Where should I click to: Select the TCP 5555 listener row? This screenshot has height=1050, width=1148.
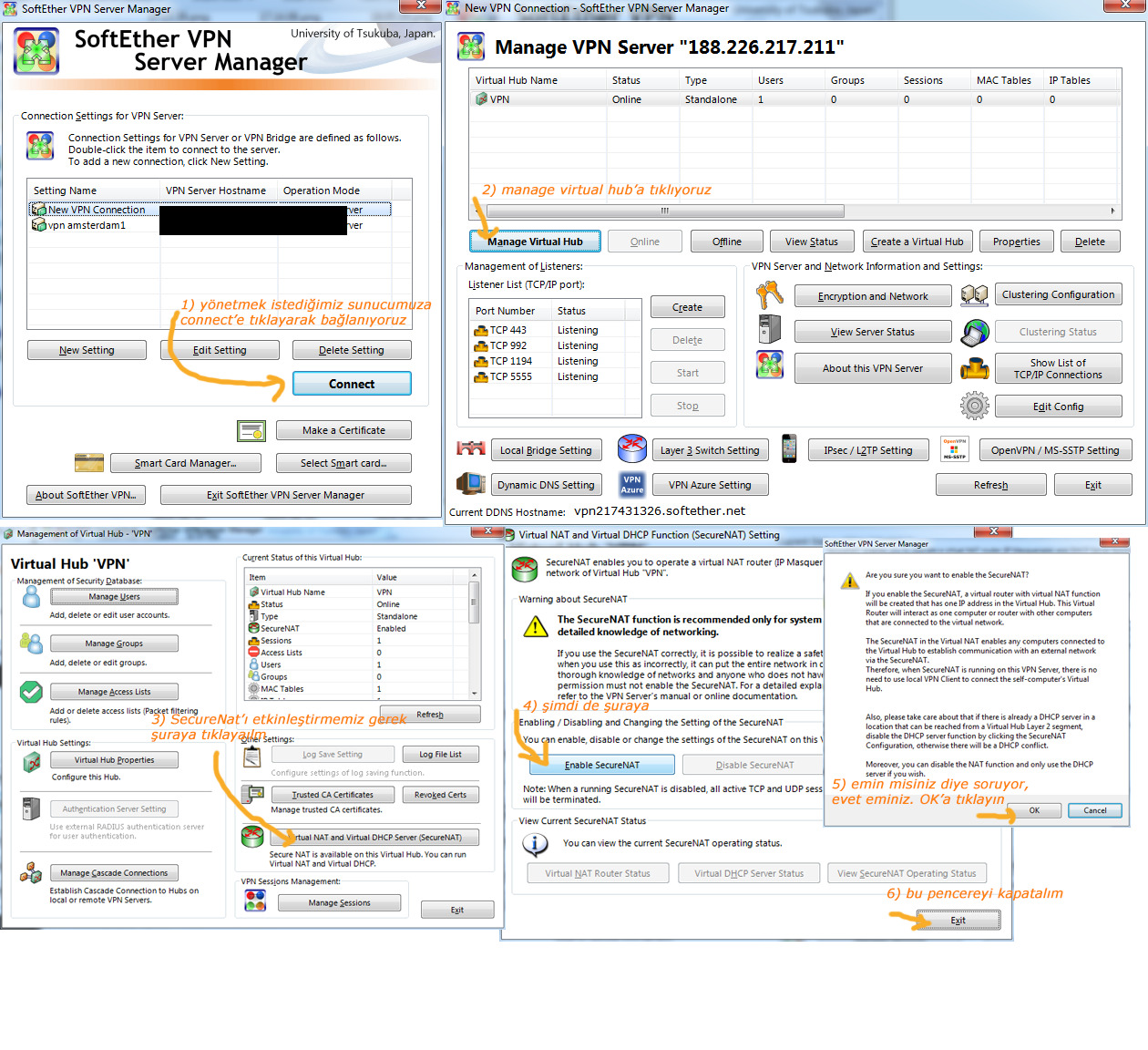(556, 376)
